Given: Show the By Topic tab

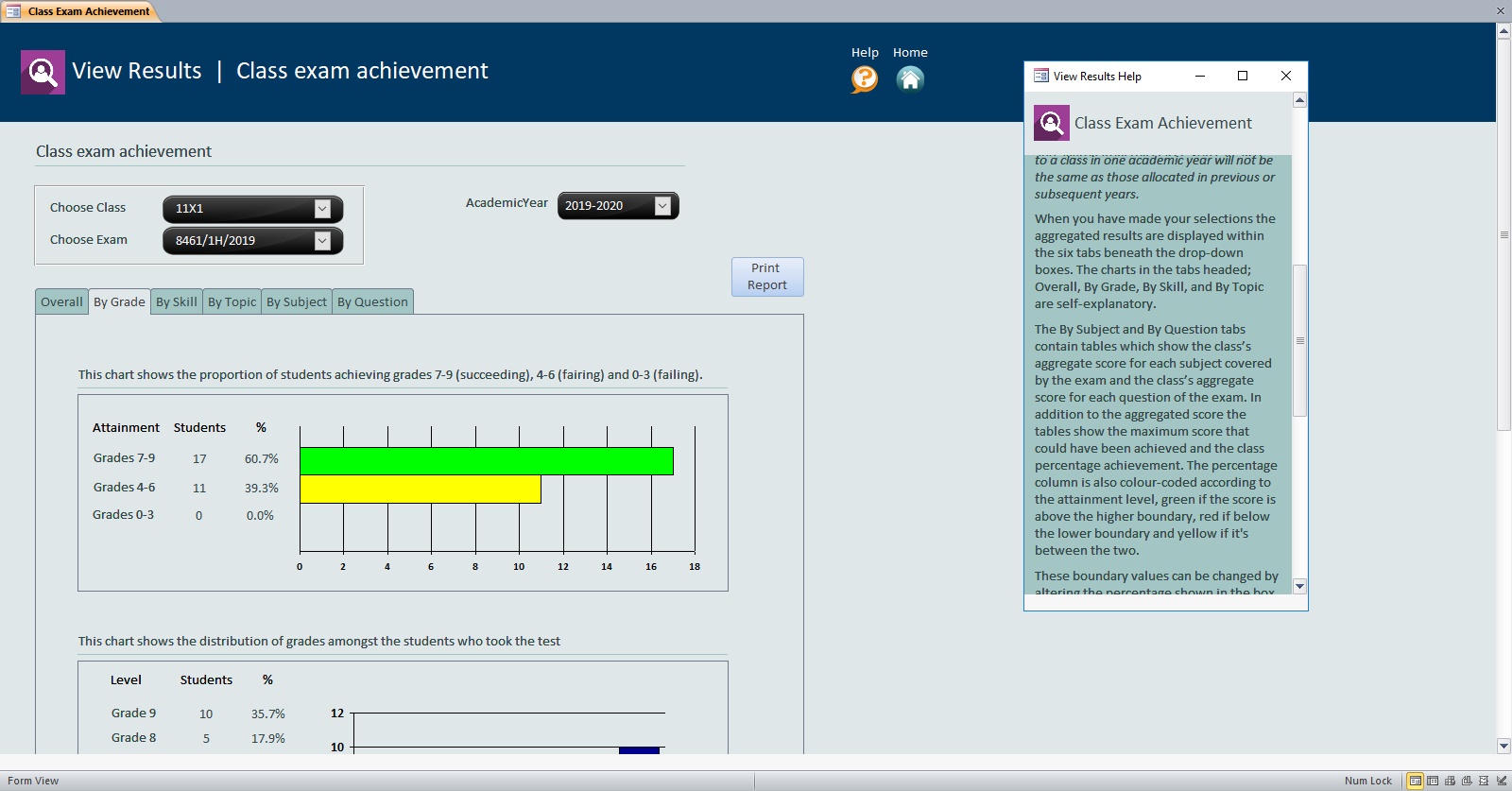Looking at the screenshot, I should pyautogui.click(x=232, y=301).
